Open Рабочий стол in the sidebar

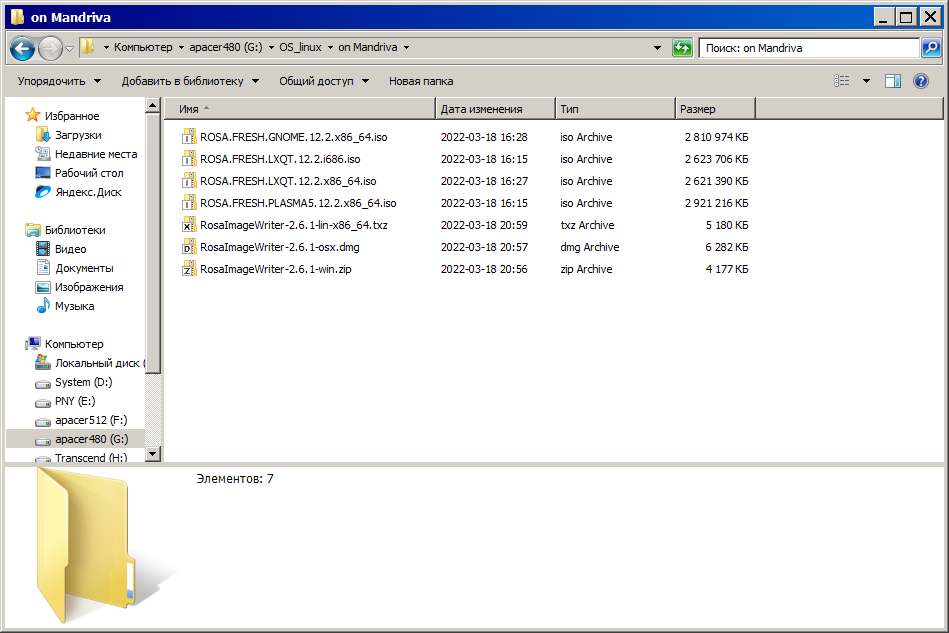[x=89, y=173]
